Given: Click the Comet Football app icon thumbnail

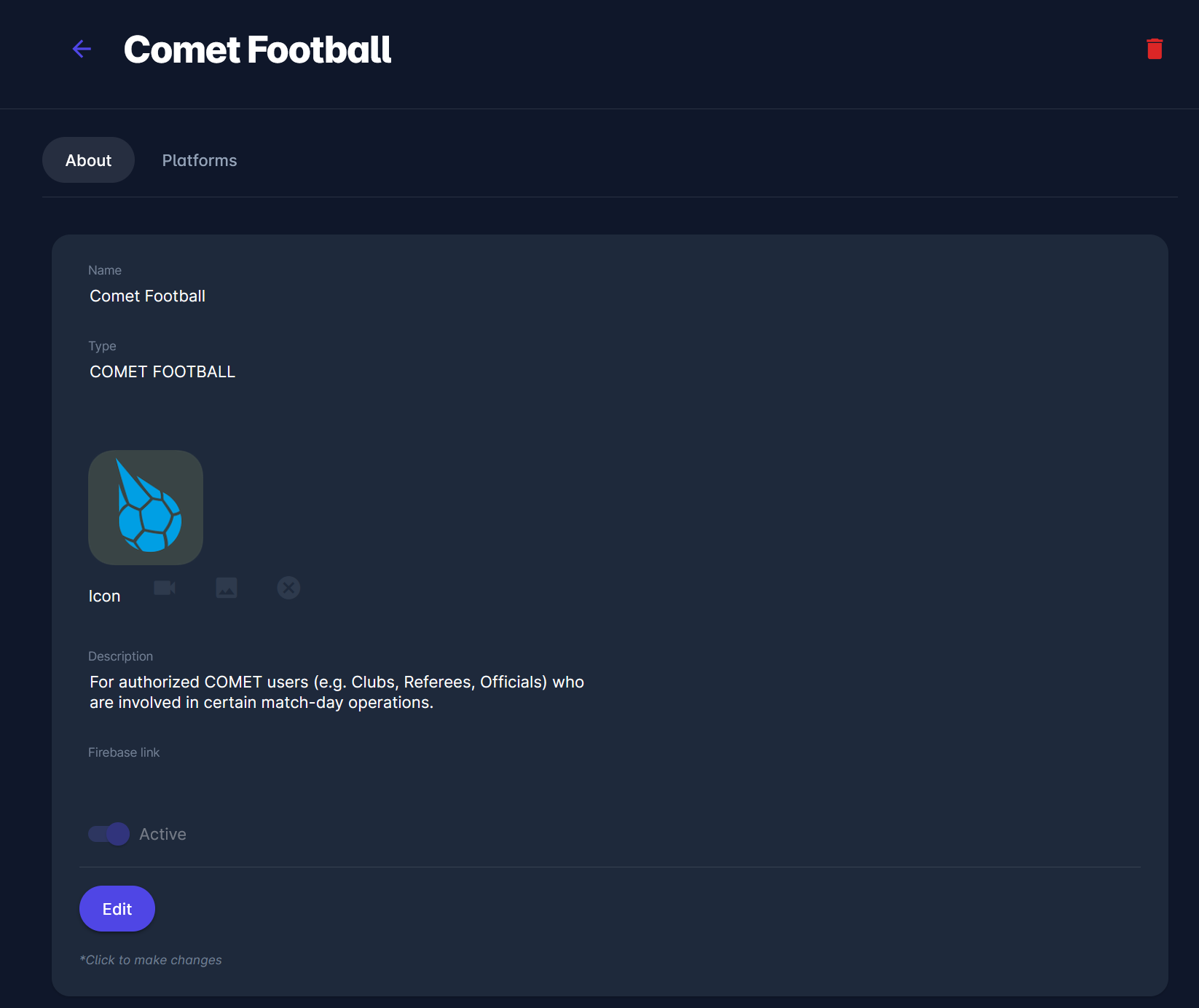Looking at the screenshot, I should click(x=146, y=508).
